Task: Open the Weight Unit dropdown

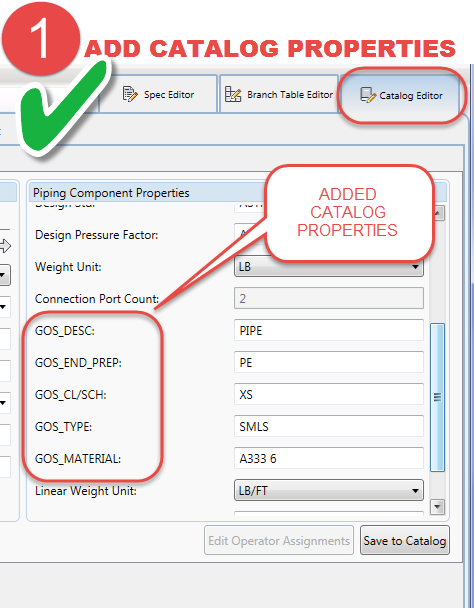Action: (329, 267)
